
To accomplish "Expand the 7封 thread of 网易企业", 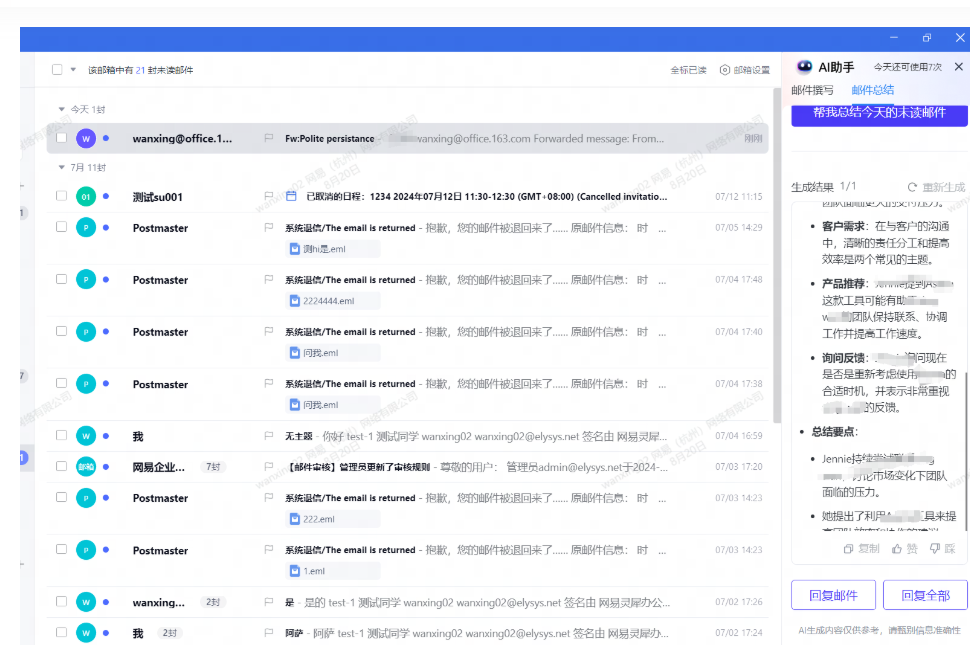I will pyautogui.click(x=213, y=467).
